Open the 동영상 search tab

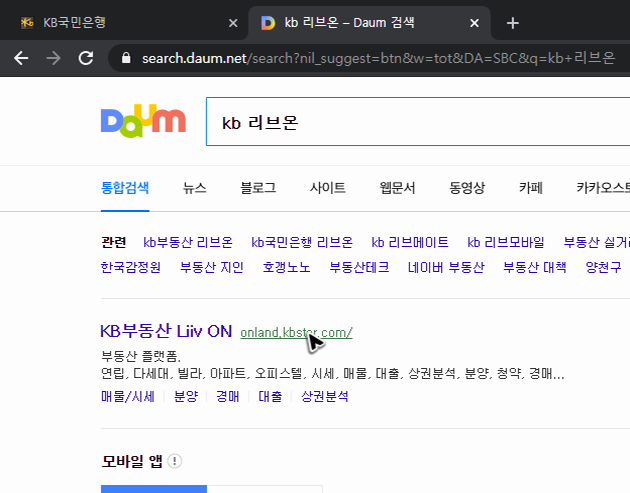(467, 188)
